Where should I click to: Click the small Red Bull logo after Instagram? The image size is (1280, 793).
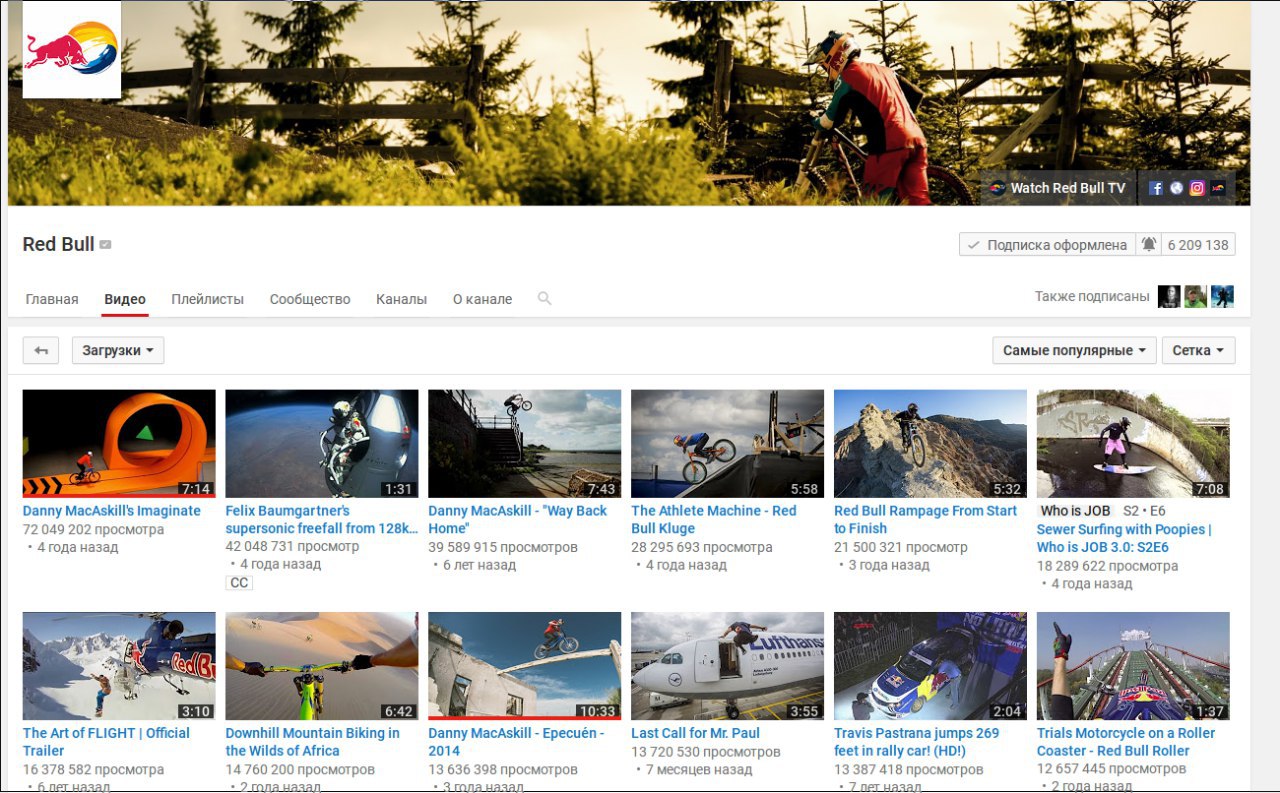click(x=1218, y=188)
